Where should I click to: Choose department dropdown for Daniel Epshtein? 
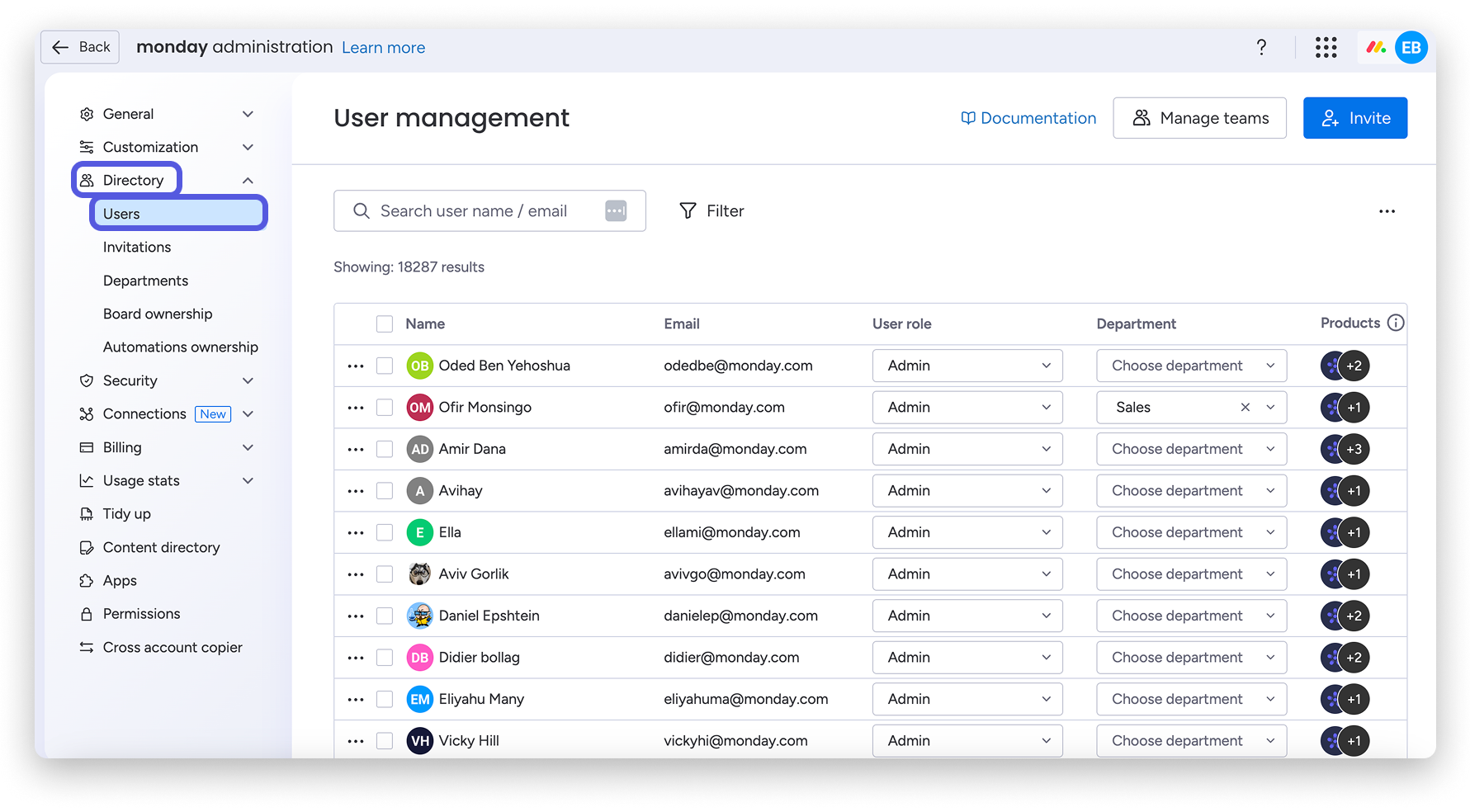pos(1191,616)
